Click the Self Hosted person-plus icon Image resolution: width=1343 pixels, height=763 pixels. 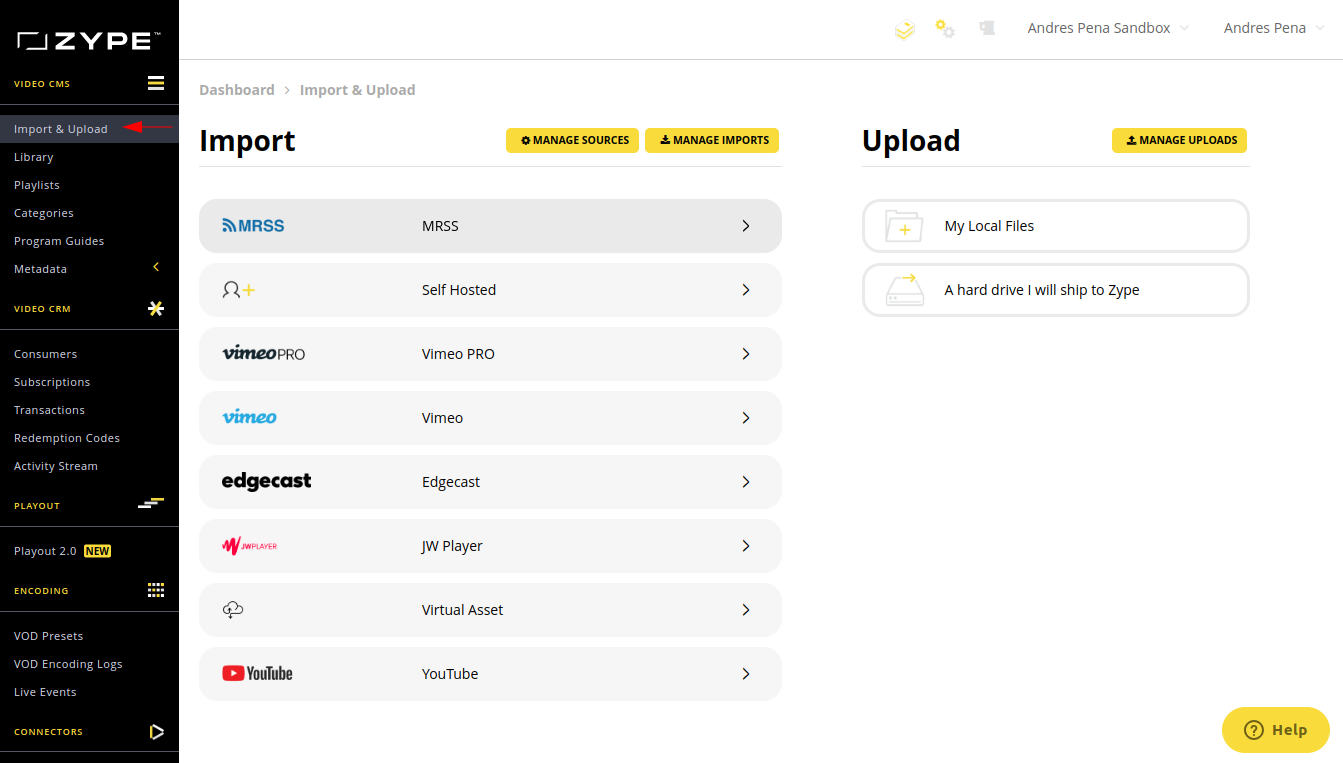click(x=239, y=290)
